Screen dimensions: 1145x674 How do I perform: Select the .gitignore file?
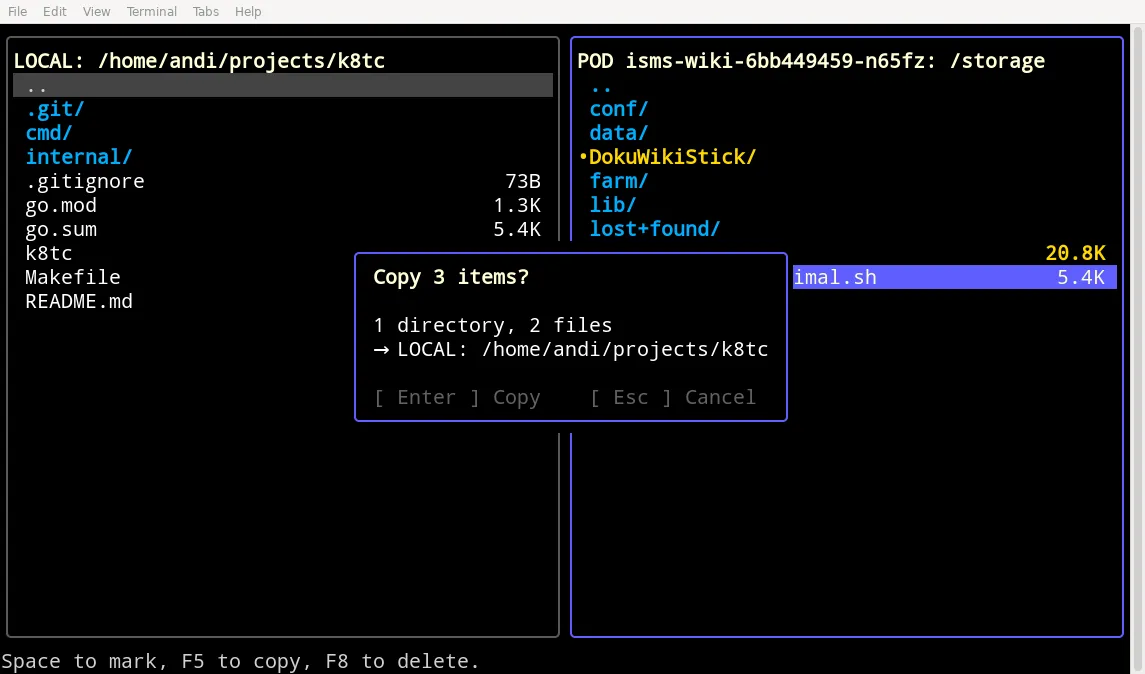pyautogui.click(x=283, y=182)
